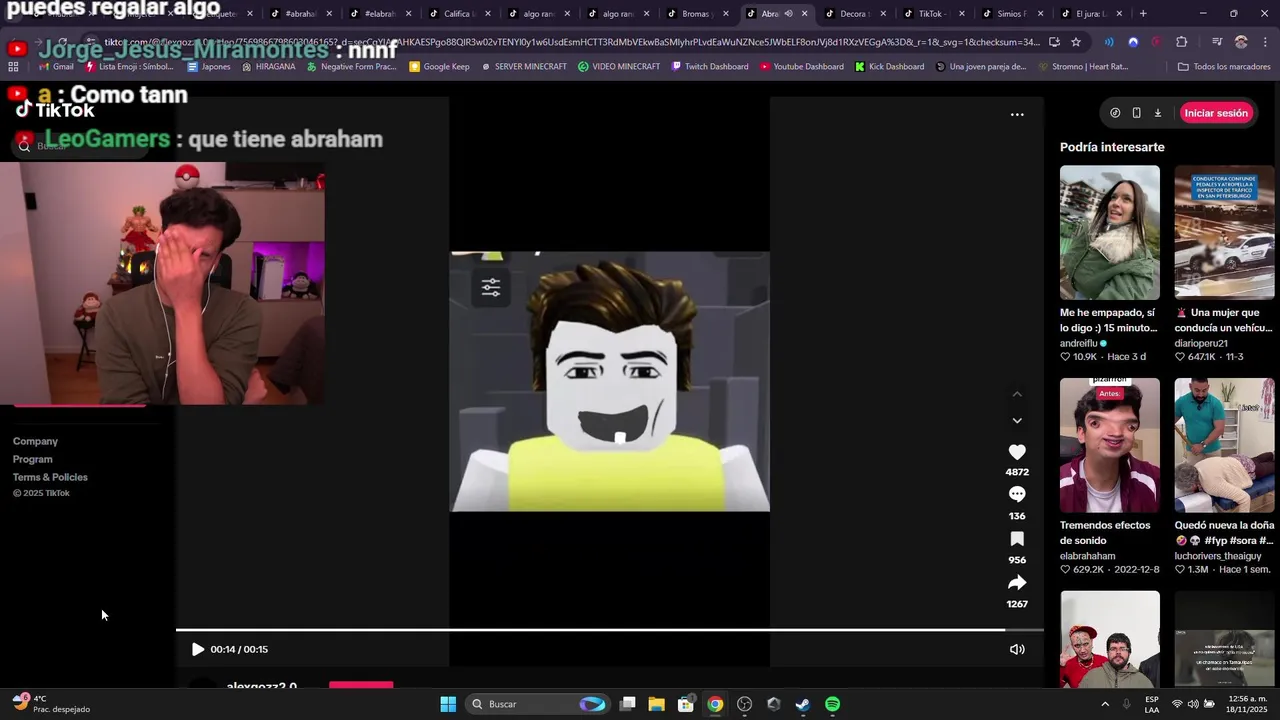Go to the previous video with the up chevron

click(1017, 394)
